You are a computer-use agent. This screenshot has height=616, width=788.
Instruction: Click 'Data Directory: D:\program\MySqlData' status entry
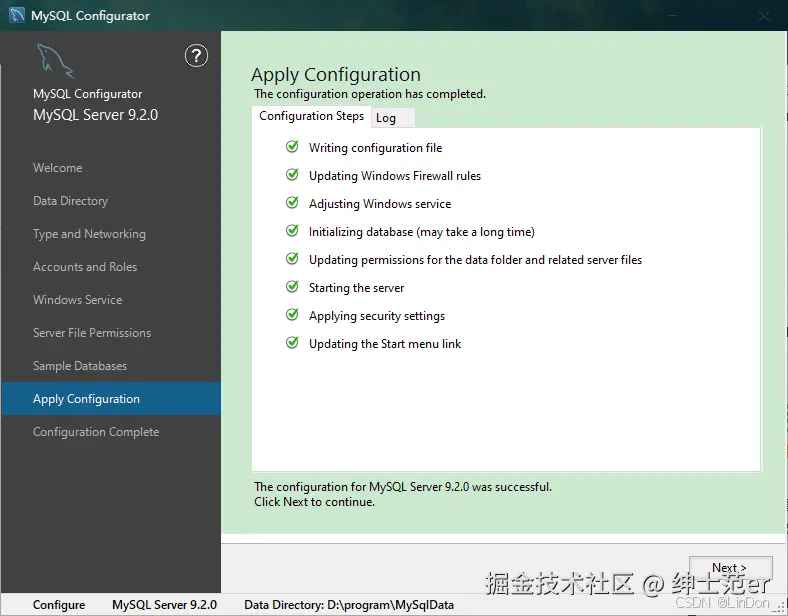point(349,605)
